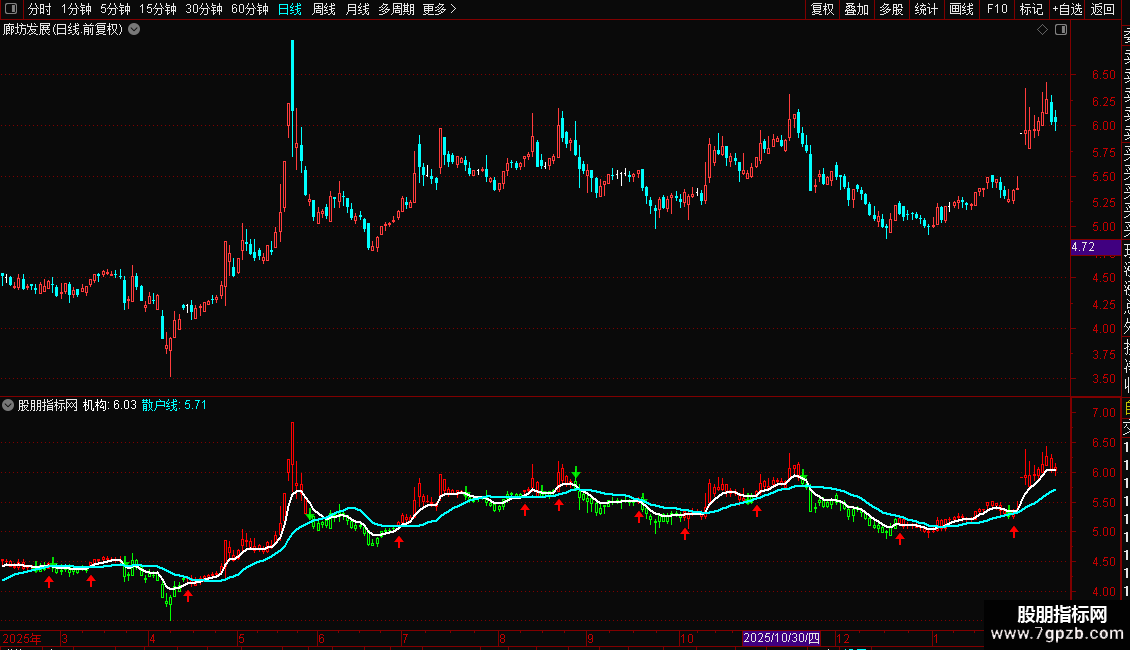Click the 叠加 overlay button
This screenshot has width=1130, height=650.
[x=857, y=9]
